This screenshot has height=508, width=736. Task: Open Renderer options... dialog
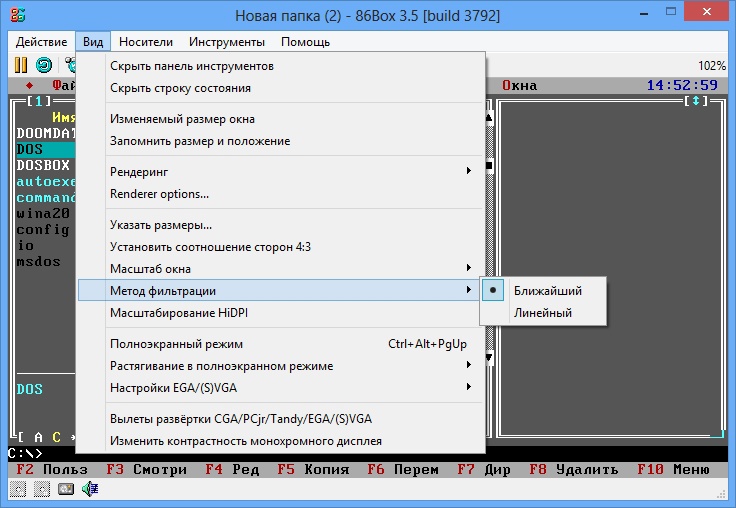pyautogui.click(x=281, y=194)
